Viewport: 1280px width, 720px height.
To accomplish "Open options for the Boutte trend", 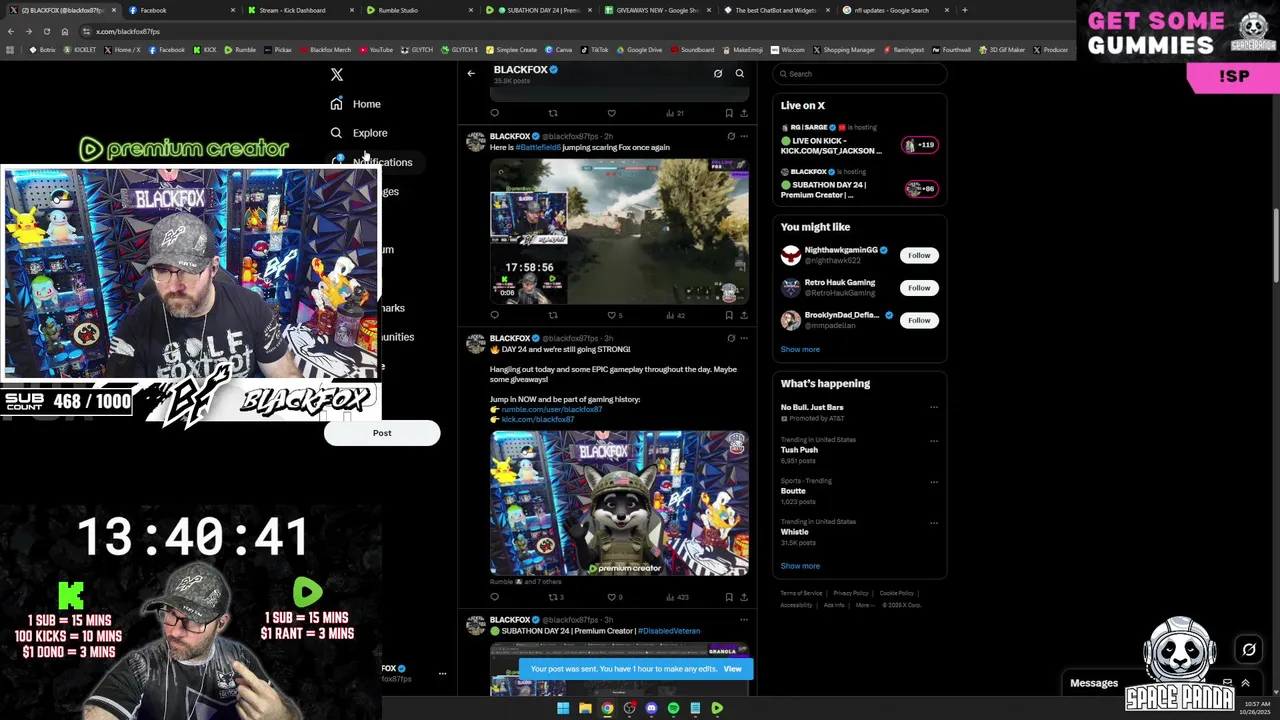I will 934,481.
